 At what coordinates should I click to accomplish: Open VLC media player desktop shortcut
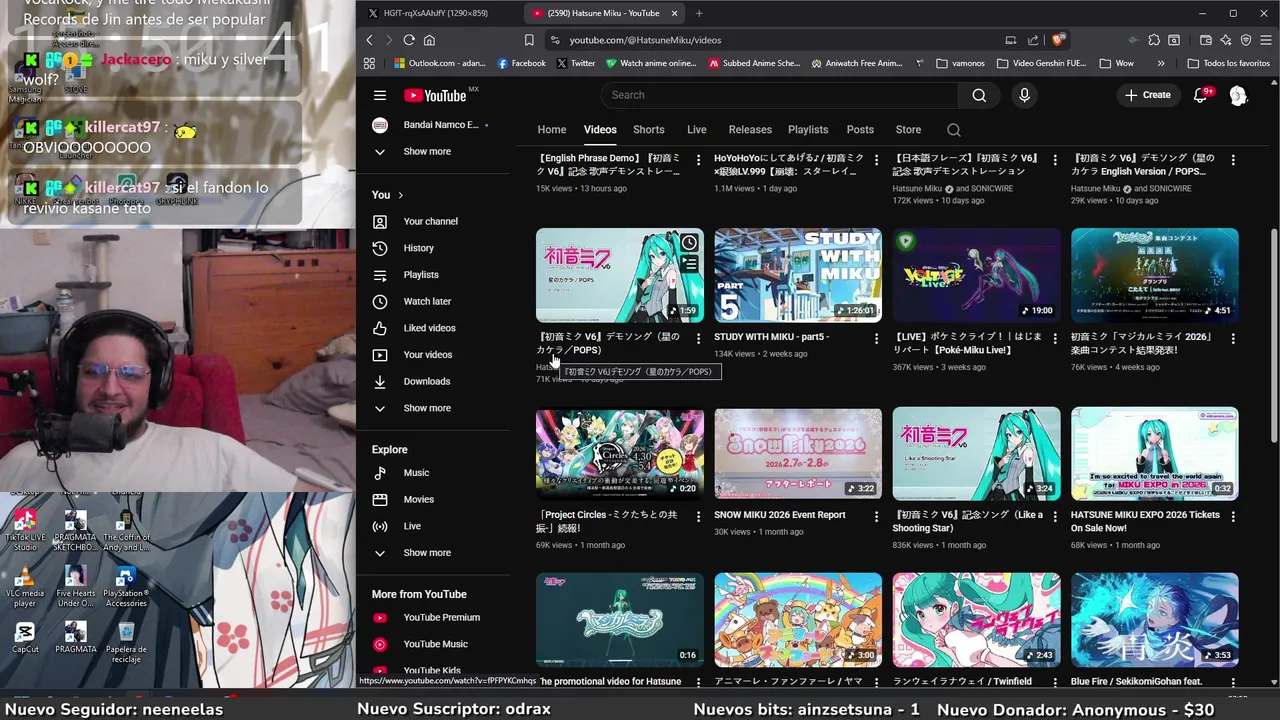[x=25, y=586]
